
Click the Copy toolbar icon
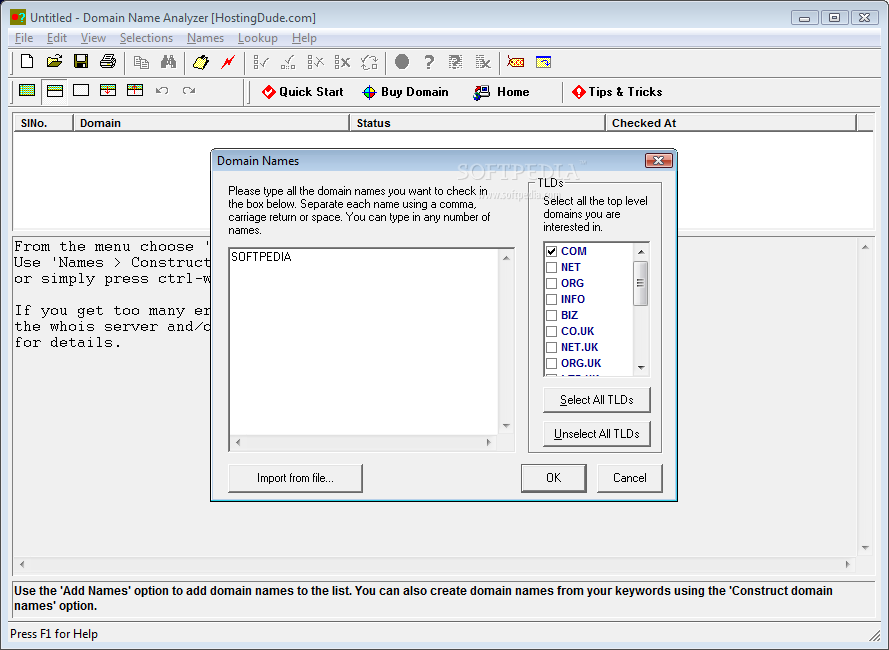click(141, 62)
